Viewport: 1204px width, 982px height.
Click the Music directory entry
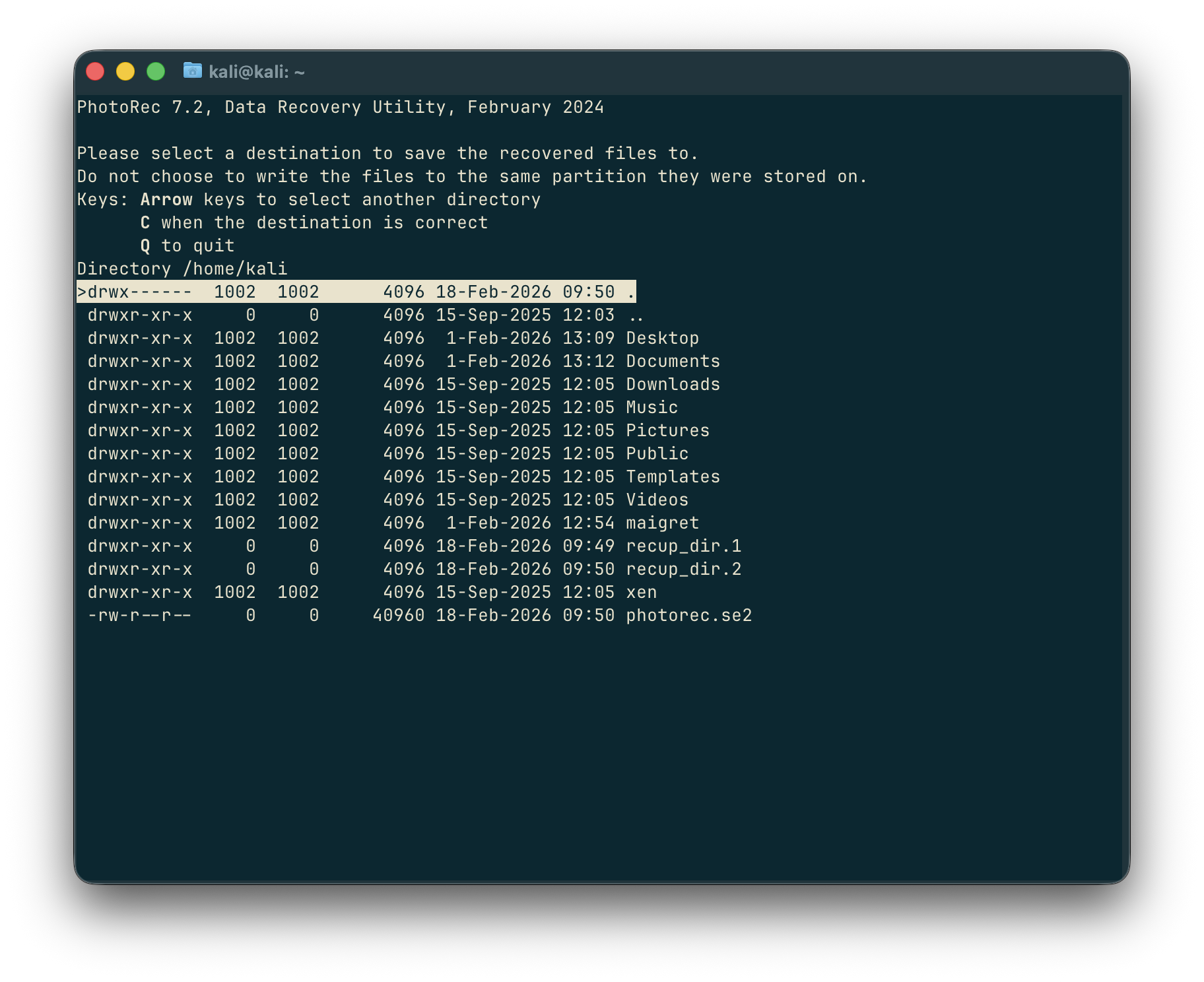651,408
